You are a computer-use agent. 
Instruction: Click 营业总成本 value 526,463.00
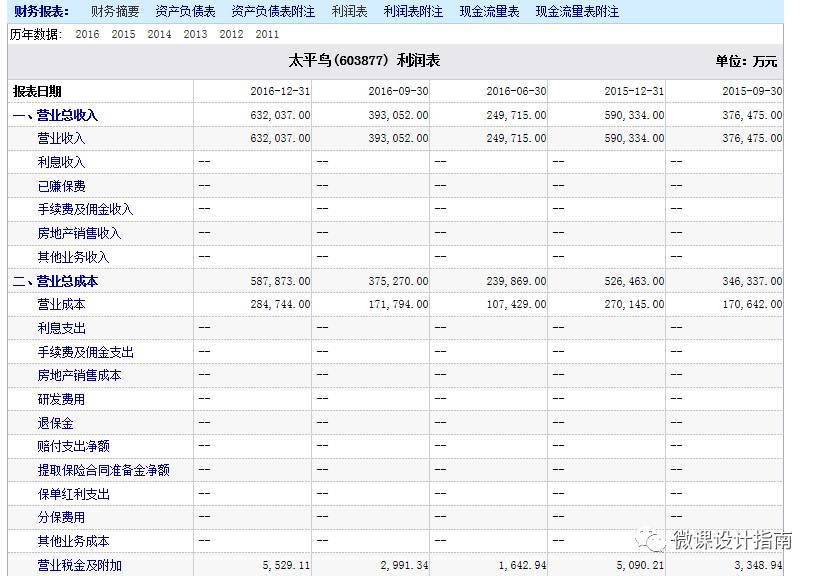pos(634,281)
